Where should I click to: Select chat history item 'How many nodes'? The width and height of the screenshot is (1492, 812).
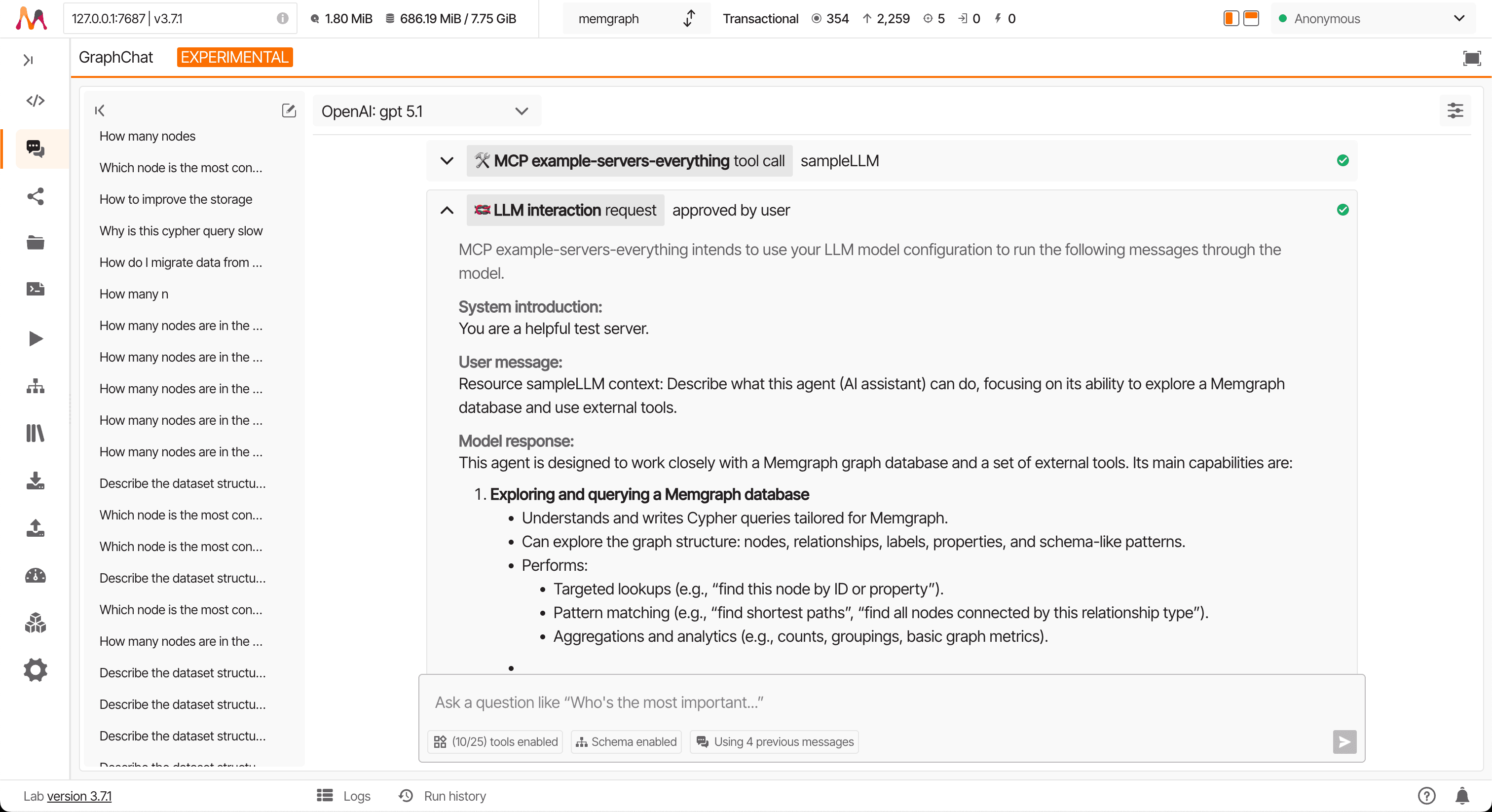[x=147, y=136]
